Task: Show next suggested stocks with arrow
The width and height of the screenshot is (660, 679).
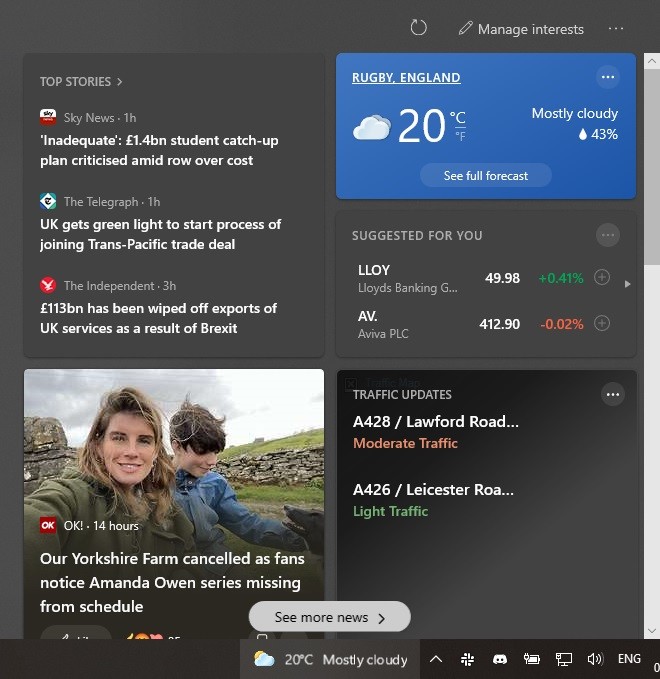Action: (627, 284)
